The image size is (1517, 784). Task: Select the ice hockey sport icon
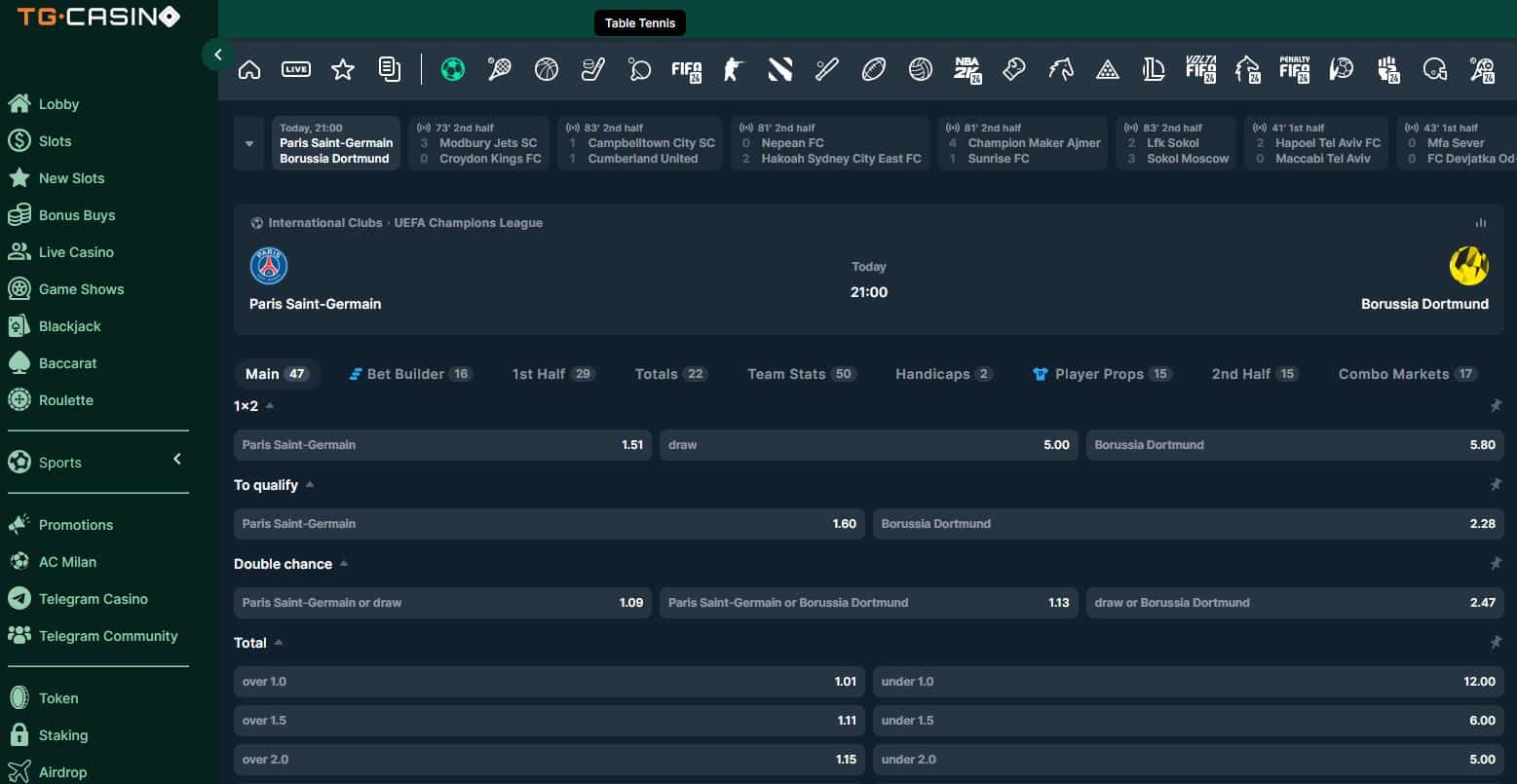pos(593,69)
